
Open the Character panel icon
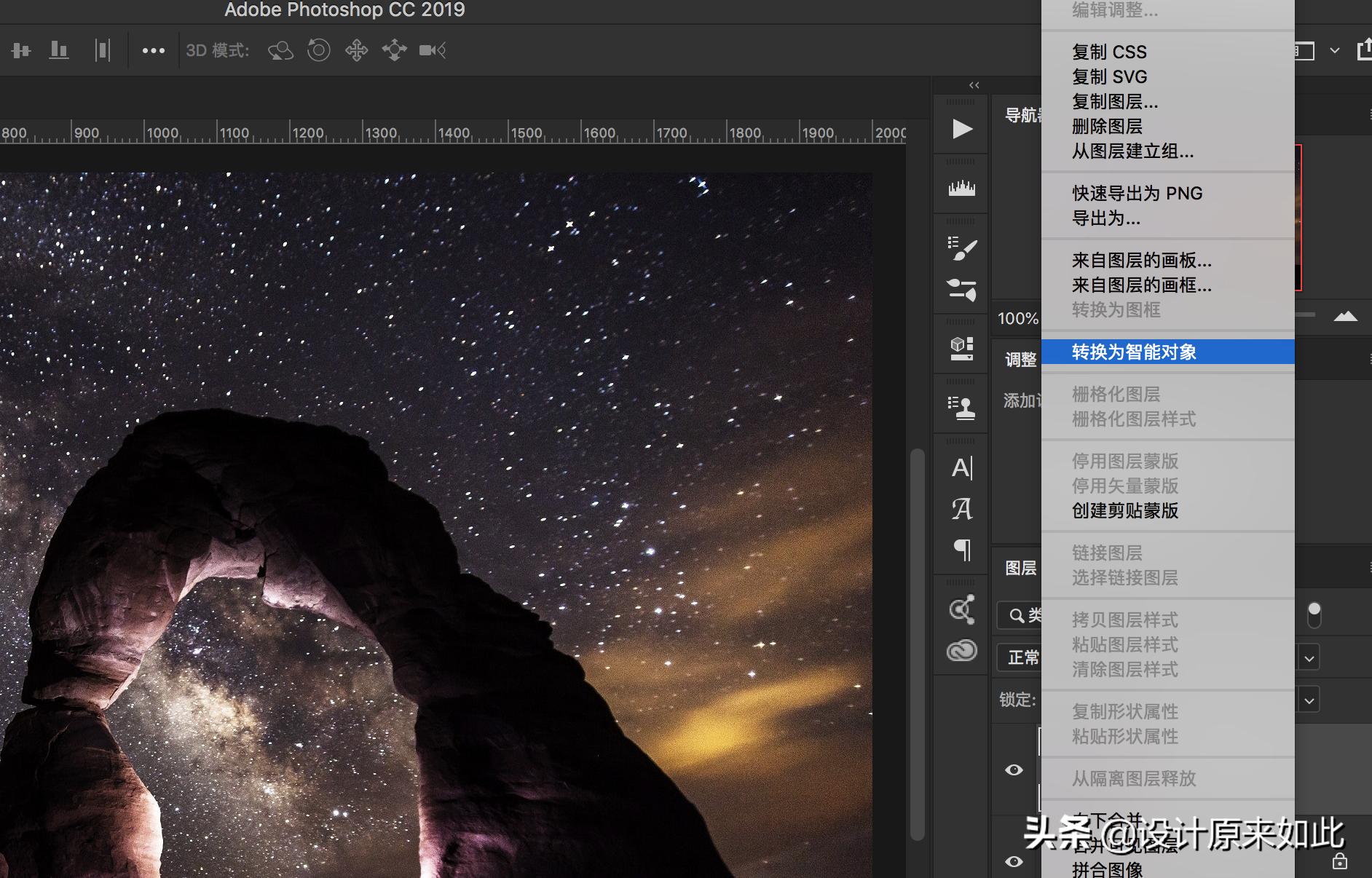point(963,468)
